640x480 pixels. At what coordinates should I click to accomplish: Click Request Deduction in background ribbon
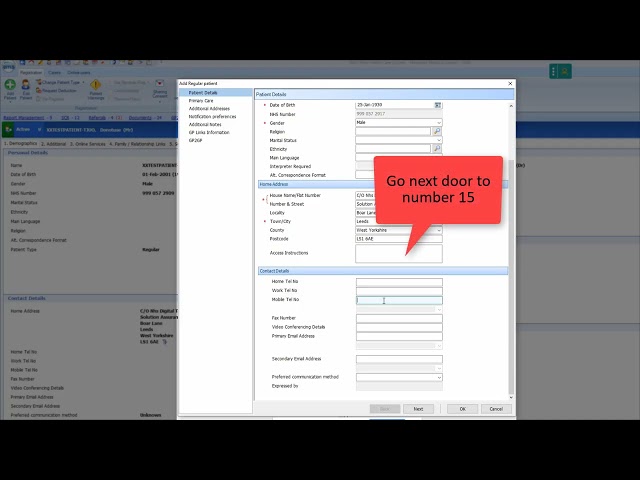(56, 91)
